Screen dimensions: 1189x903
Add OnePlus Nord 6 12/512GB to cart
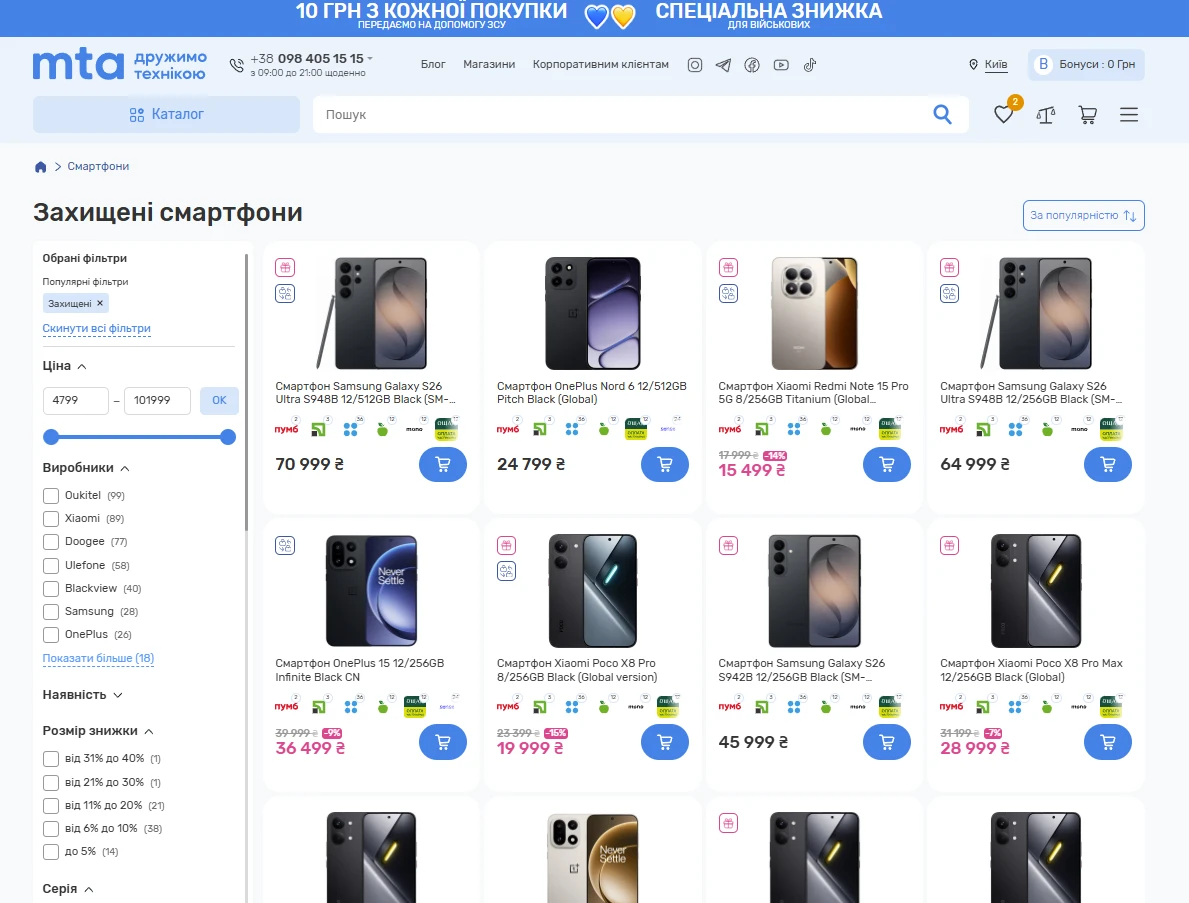click(665, 465)
